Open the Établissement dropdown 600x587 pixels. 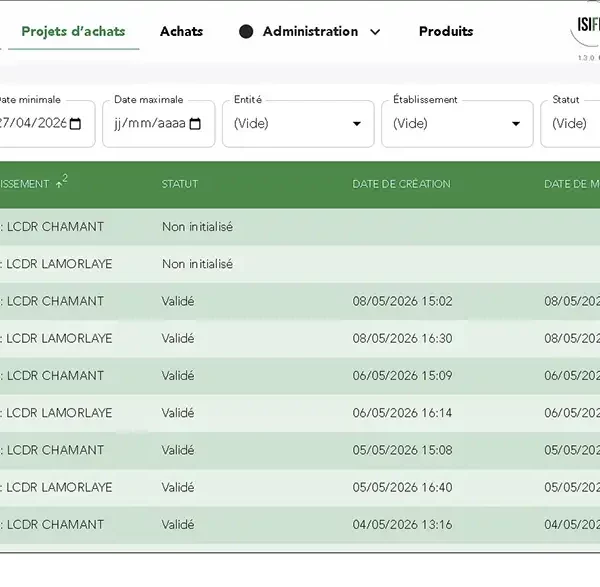point(457,124)
